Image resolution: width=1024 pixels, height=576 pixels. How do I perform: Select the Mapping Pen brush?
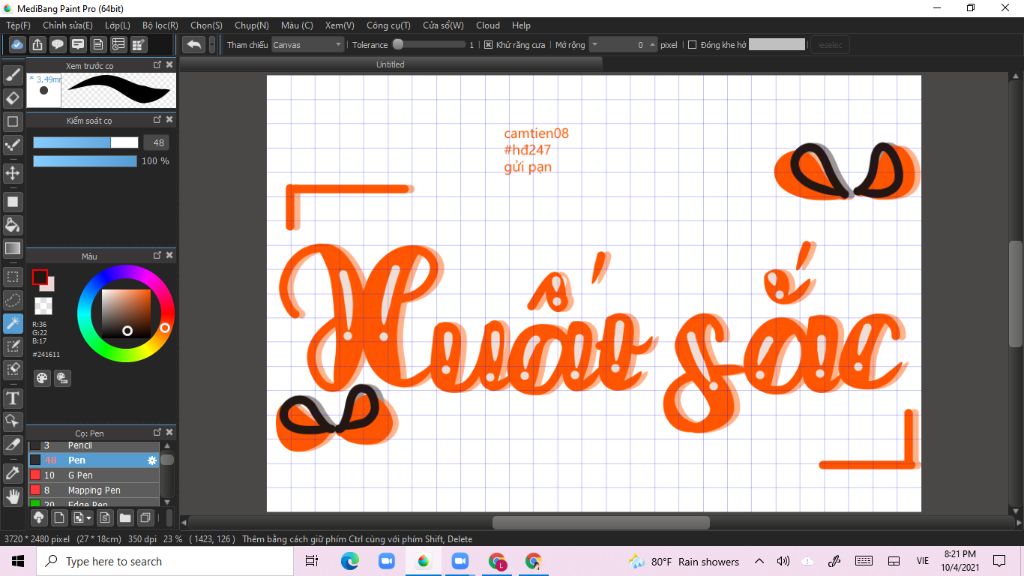94,490
